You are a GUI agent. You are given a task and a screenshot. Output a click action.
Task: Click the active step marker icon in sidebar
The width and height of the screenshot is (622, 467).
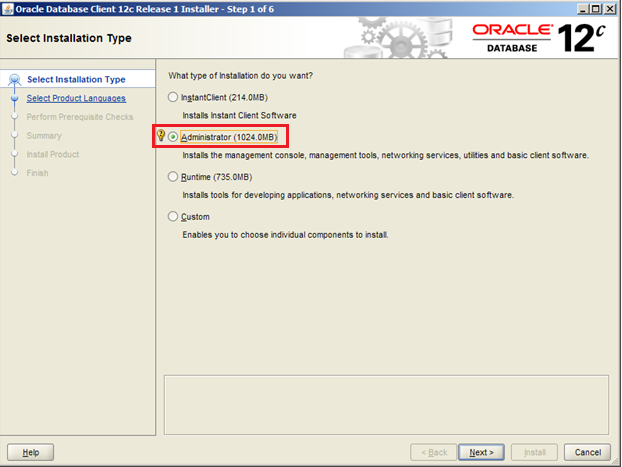[15, 79]
